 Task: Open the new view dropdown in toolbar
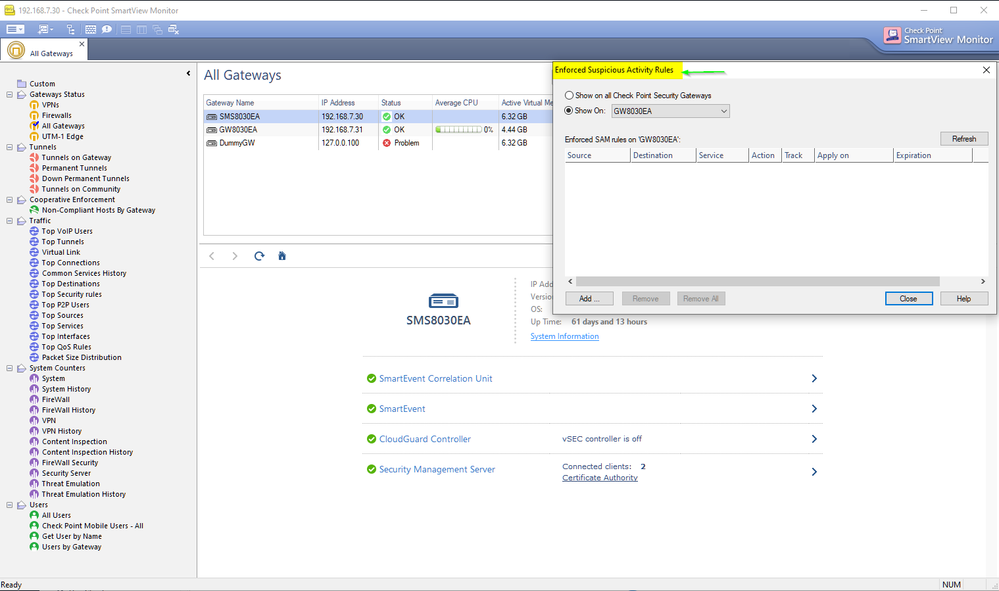click(x=45, y=29)
